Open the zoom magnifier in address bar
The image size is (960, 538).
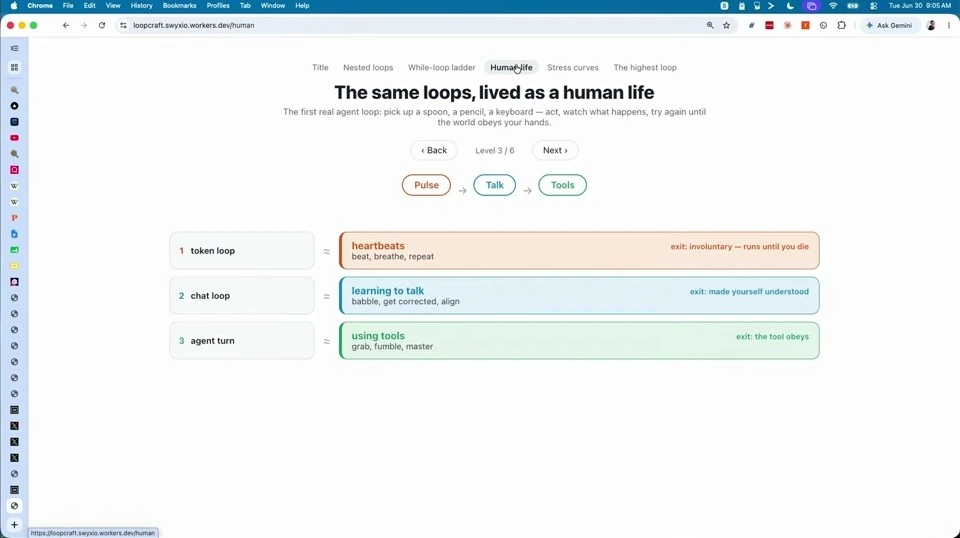[710, 25]
